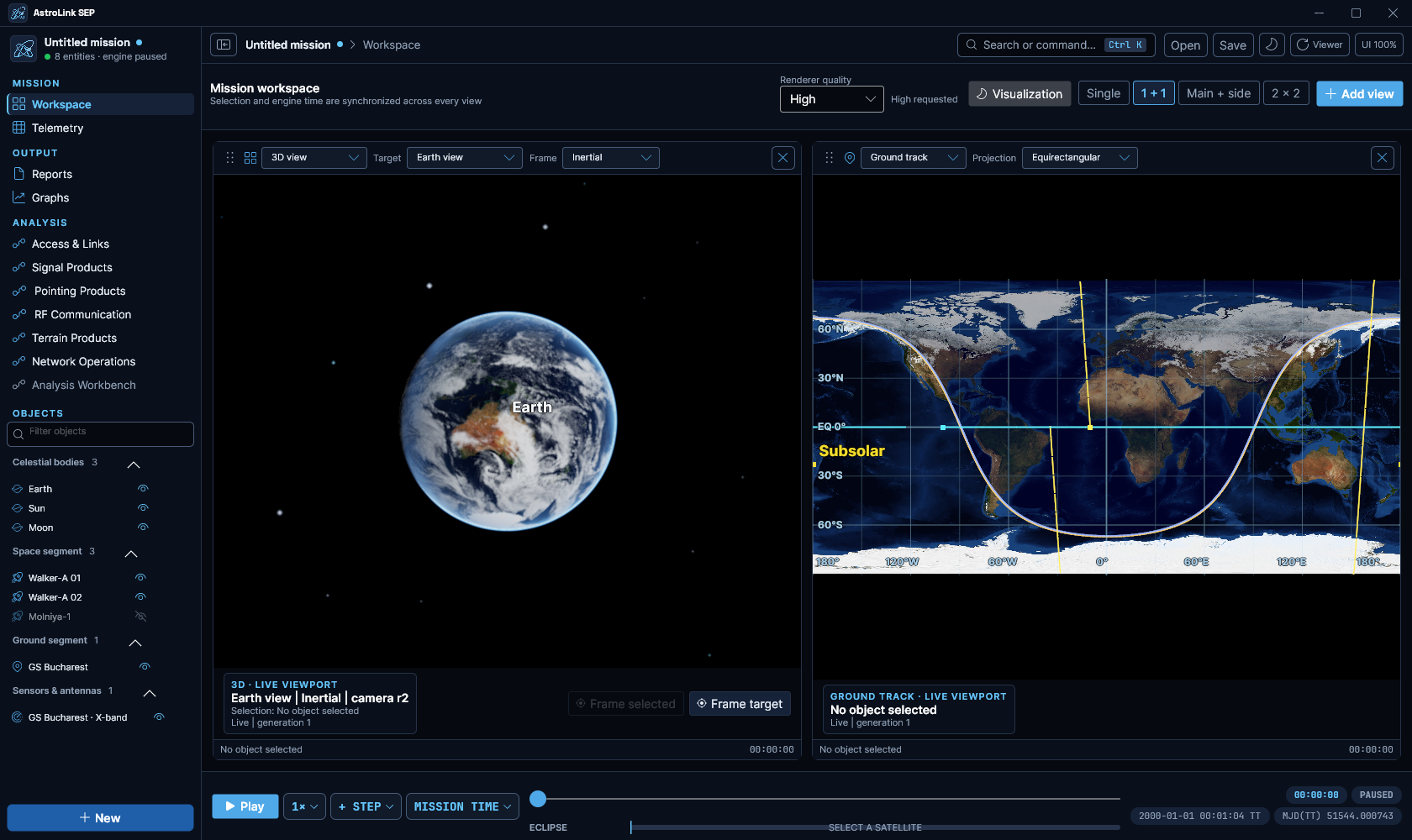Collapse the sidebar panel icon
The width and height of the screenshot is (1412, 840).
click(x=224, y=45)
